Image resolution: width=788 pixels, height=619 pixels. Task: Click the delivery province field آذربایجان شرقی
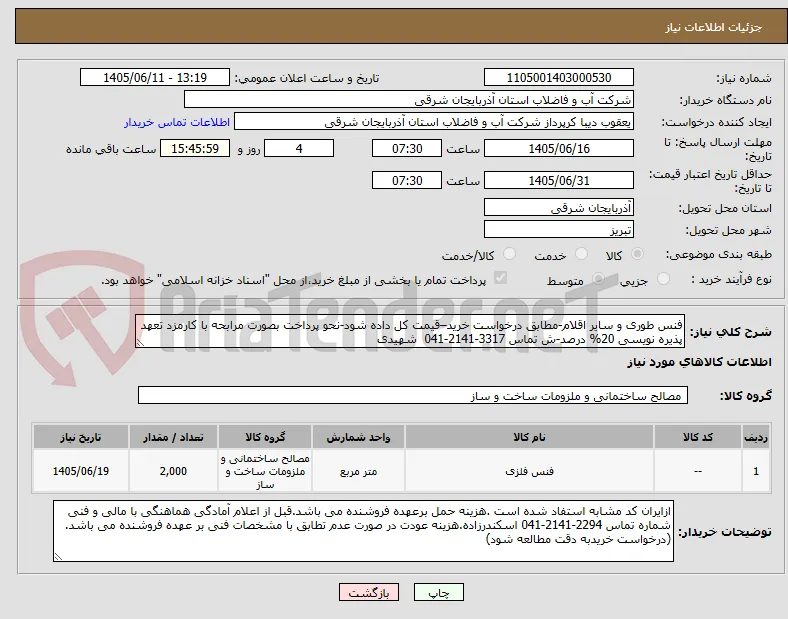[559, 207]
